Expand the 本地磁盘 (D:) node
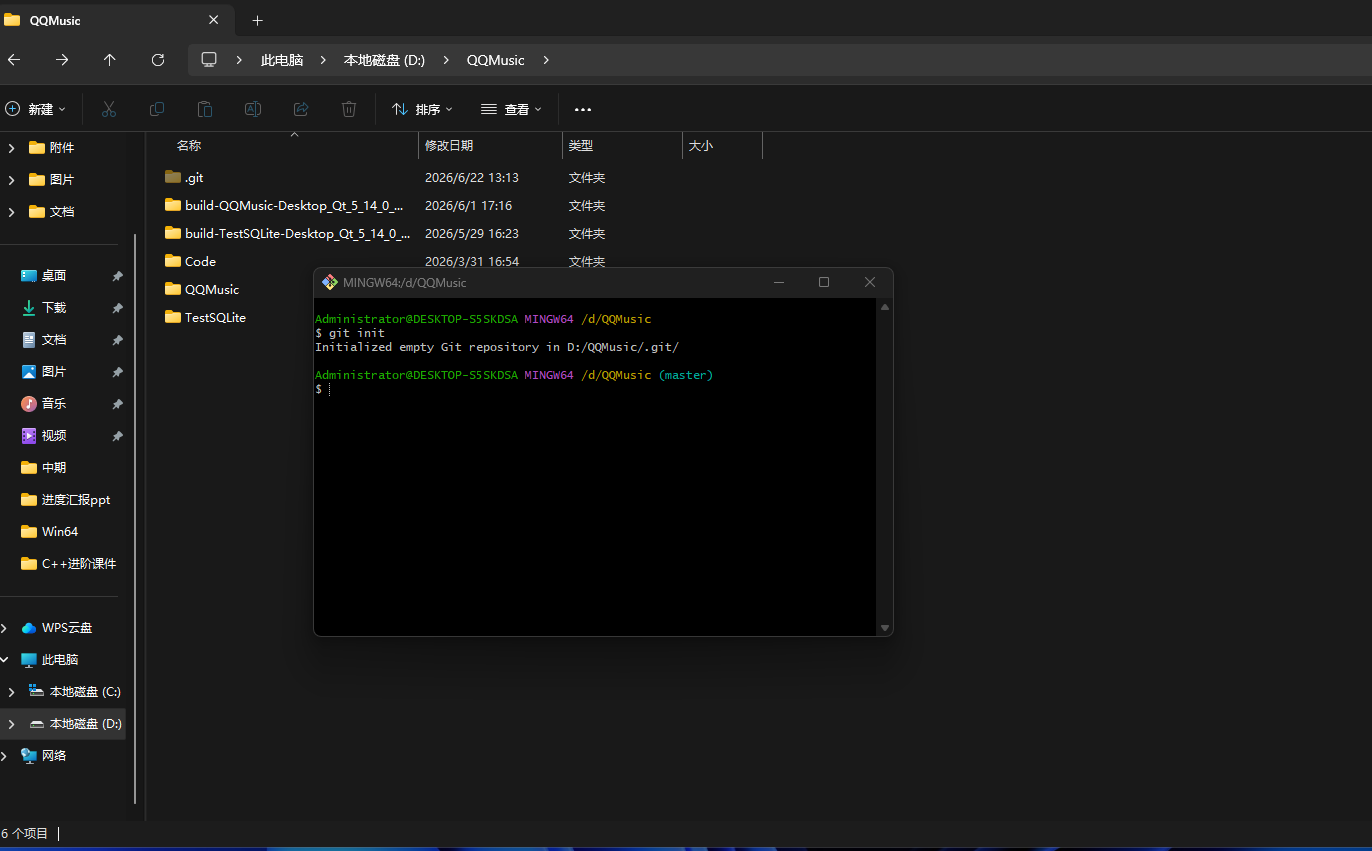The width and height of the screenshot is (1372, 851). (11, 724)
